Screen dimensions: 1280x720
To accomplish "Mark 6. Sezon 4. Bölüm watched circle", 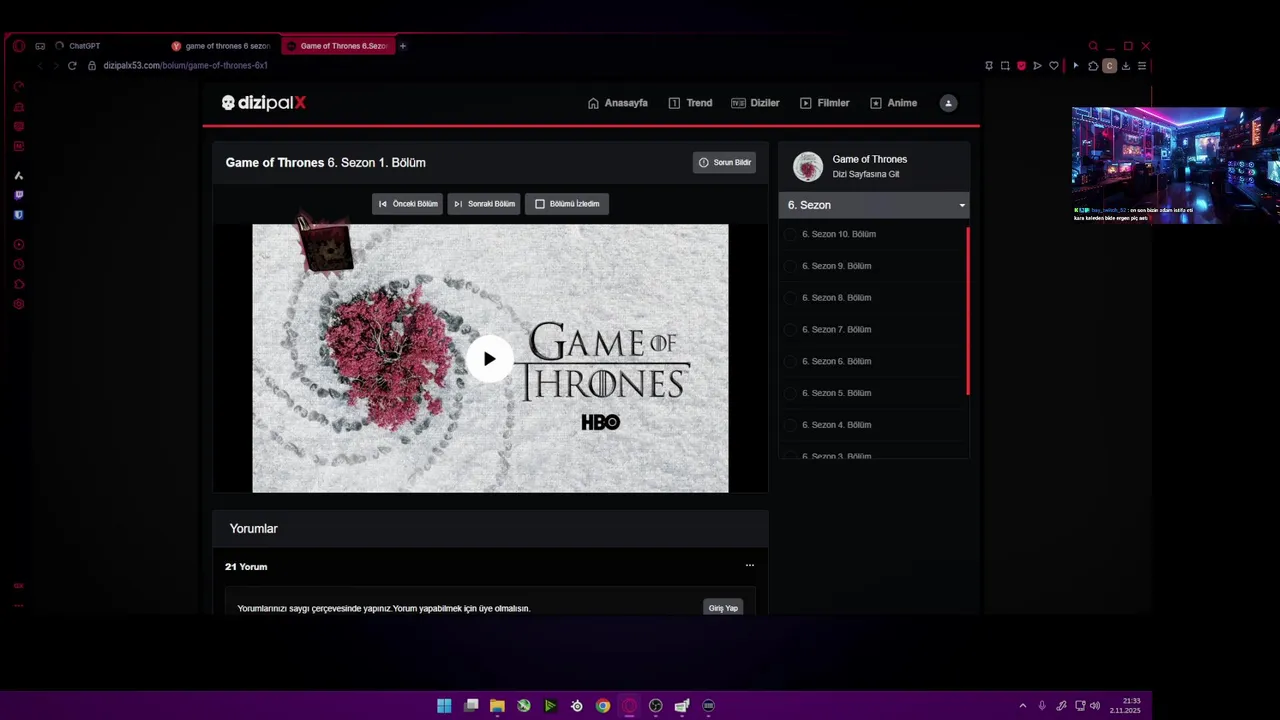I will click(790, 425).
